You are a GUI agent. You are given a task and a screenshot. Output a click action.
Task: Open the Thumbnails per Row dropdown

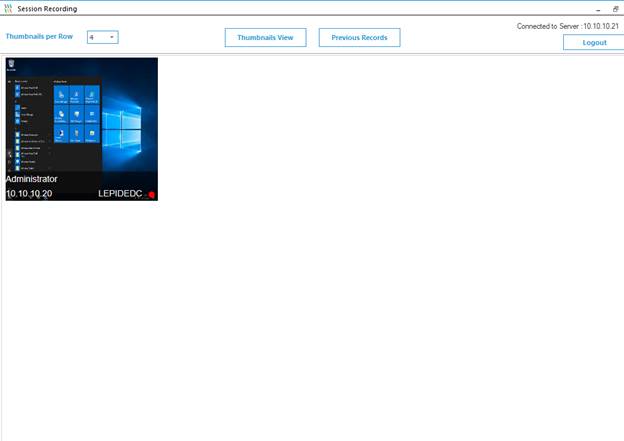[x=103, y=37]
